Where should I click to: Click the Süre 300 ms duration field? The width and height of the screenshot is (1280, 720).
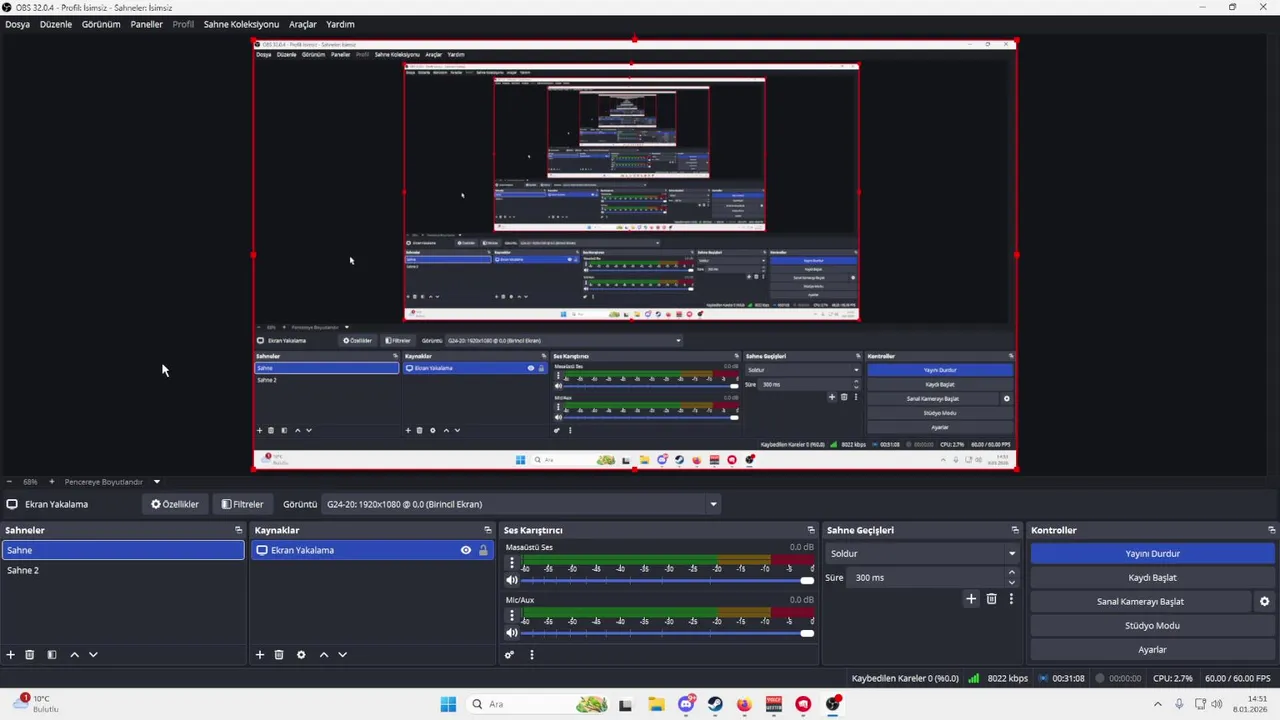(925, 577)
